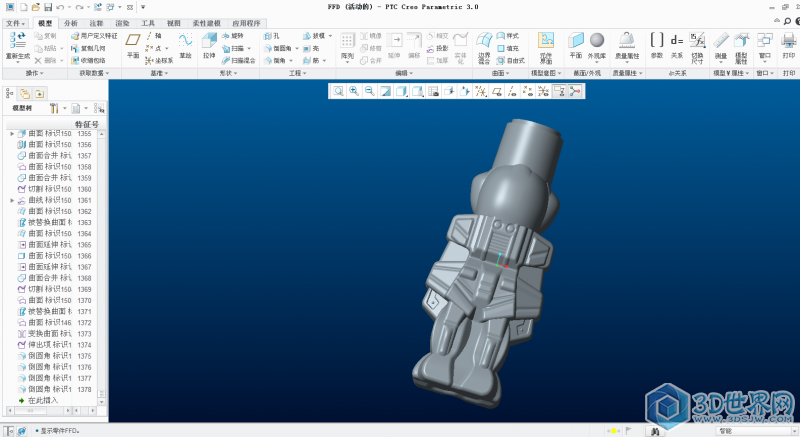Select the Shell (壳) tool
Image resolution: width=800 pixels, height=437 pixels.
311,48
